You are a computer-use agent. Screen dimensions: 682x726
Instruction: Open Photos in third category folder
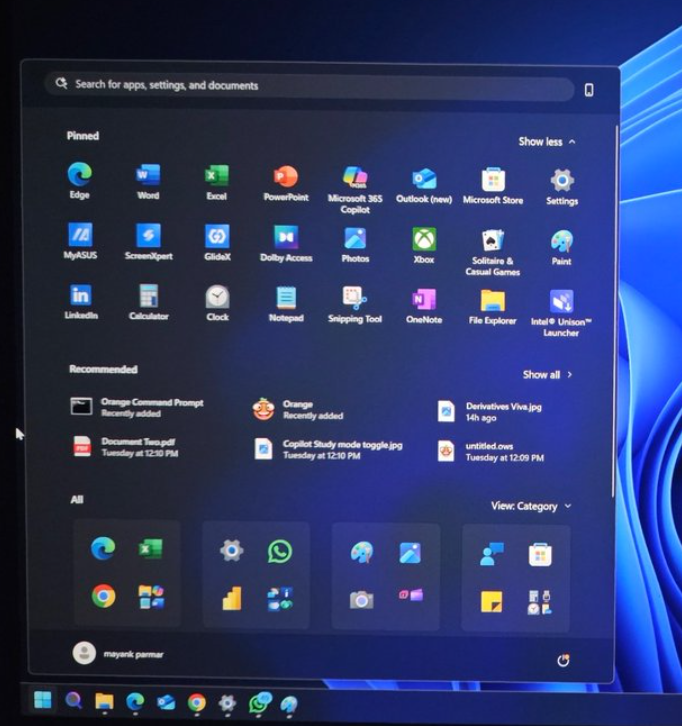(x=410, y=553)
